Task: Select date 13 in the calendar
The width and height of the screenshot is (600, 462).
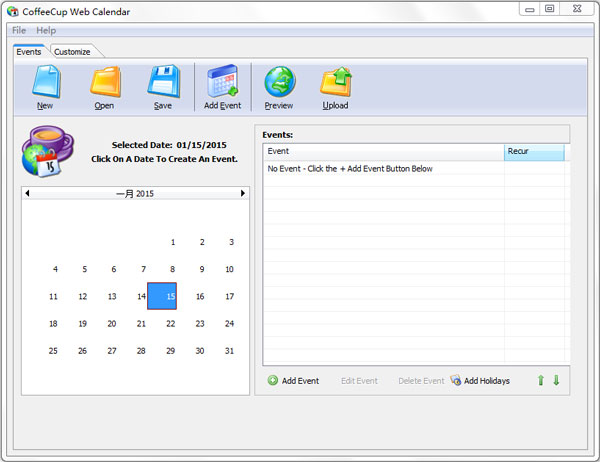Action: tap(112, 296)
